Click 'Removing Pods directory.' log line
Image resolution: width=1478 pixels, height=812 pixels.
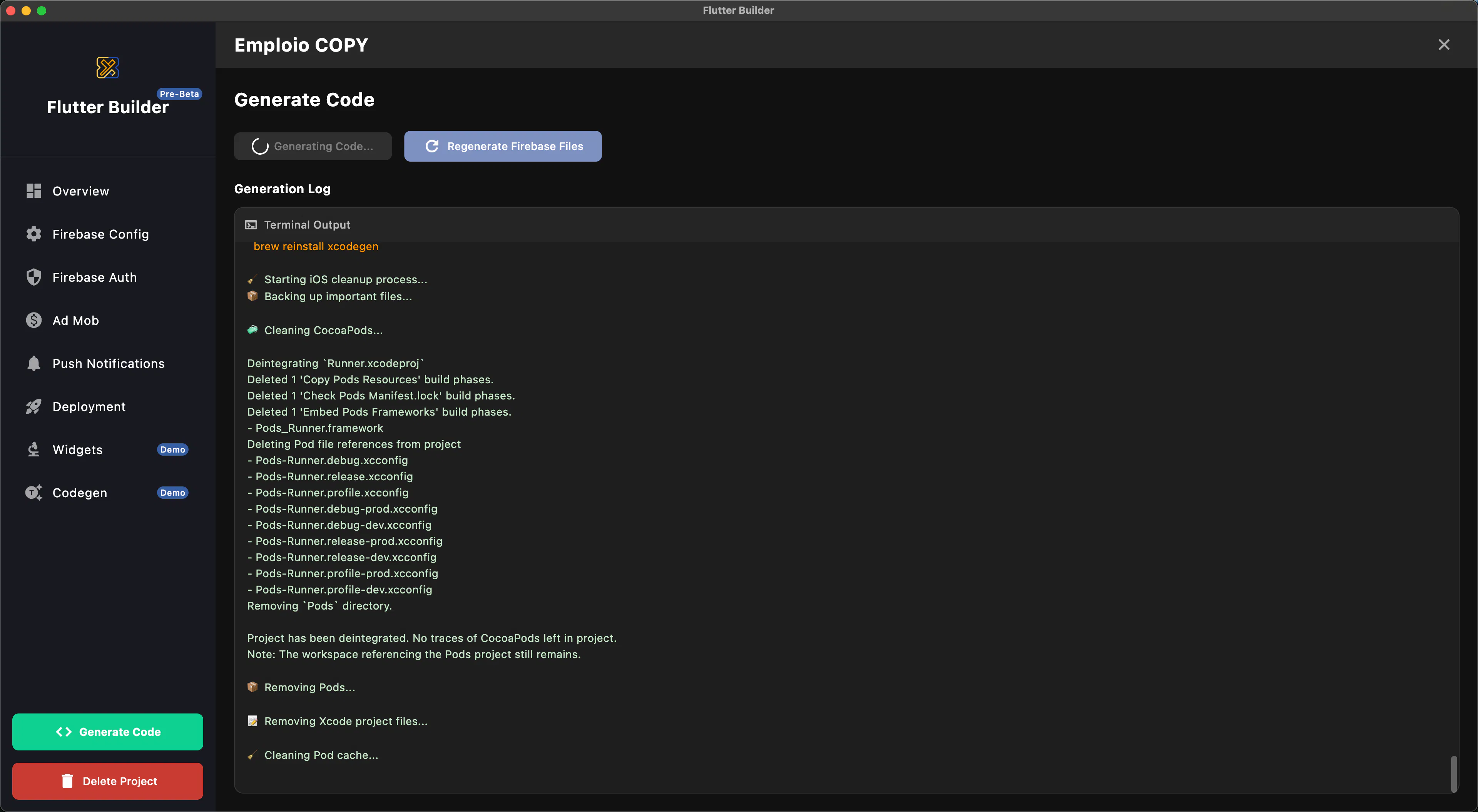point(319,605)
